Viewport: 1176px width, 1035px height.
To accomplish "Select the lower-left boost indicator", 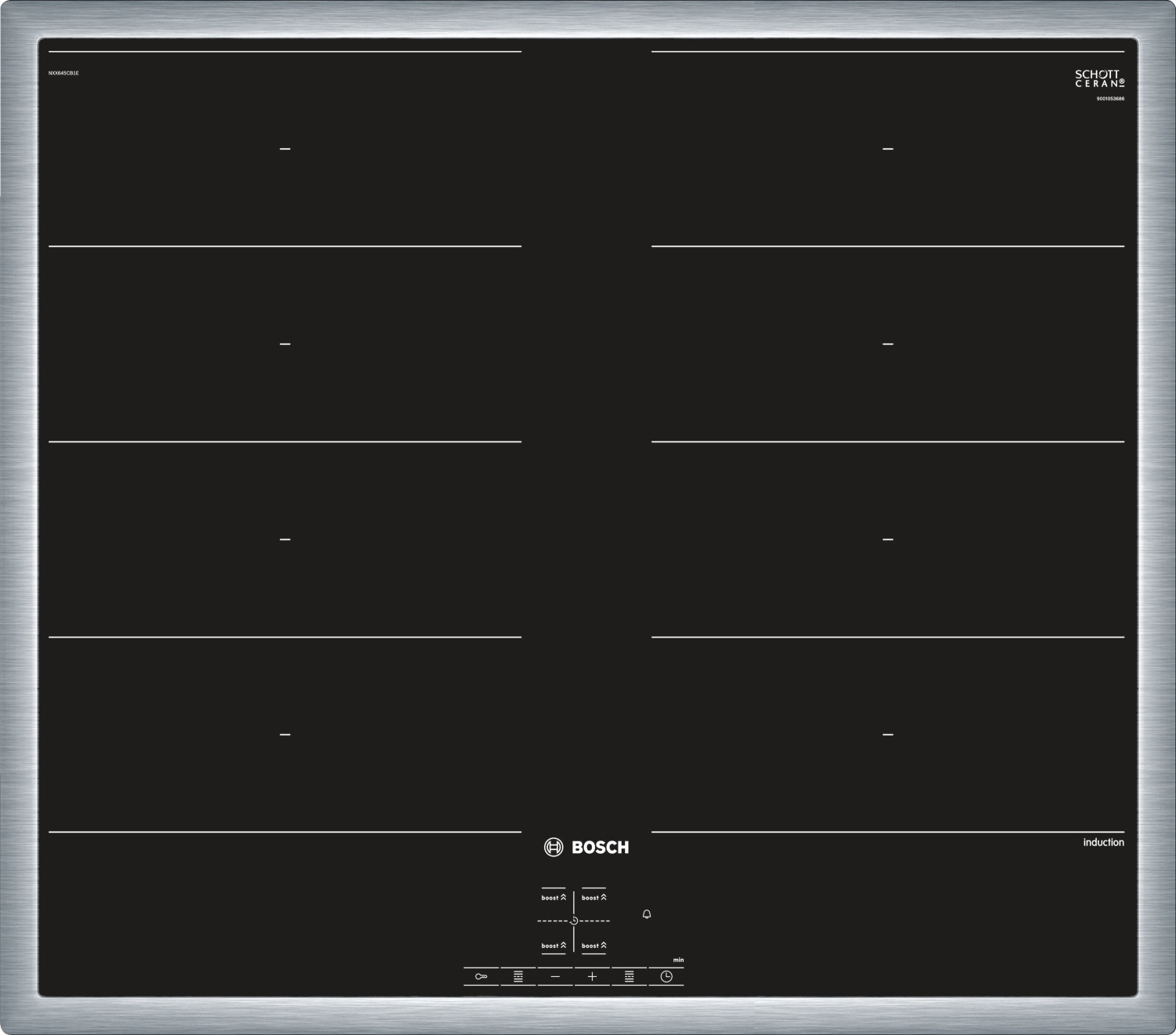I will [x=554, y=946].
